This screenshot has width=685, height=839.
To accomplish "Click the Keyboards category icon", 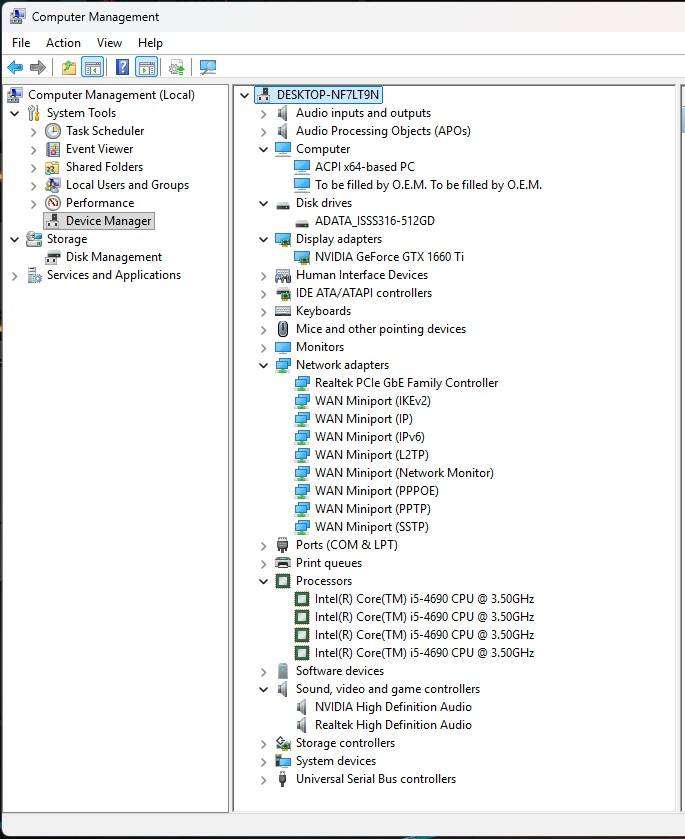I will coord(283,311).
